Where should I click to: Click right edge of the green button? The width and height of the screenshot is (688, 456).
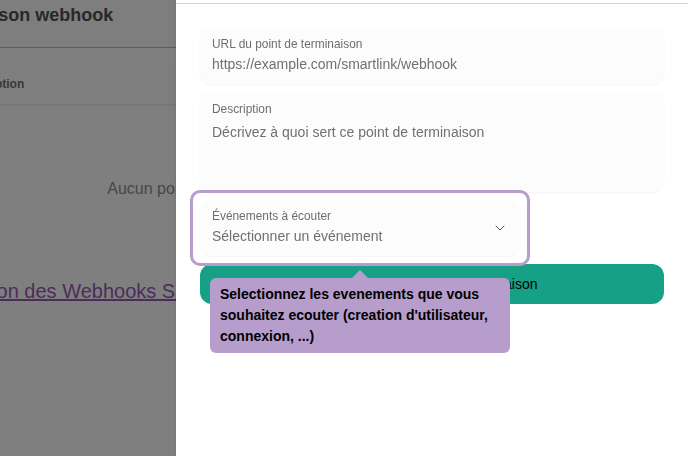point(640,284)
